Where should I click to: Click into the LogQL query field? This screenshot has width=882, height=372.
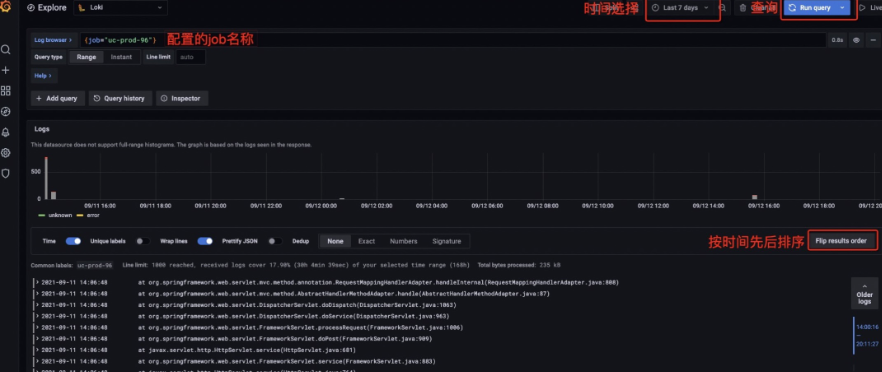coord(453,40)
